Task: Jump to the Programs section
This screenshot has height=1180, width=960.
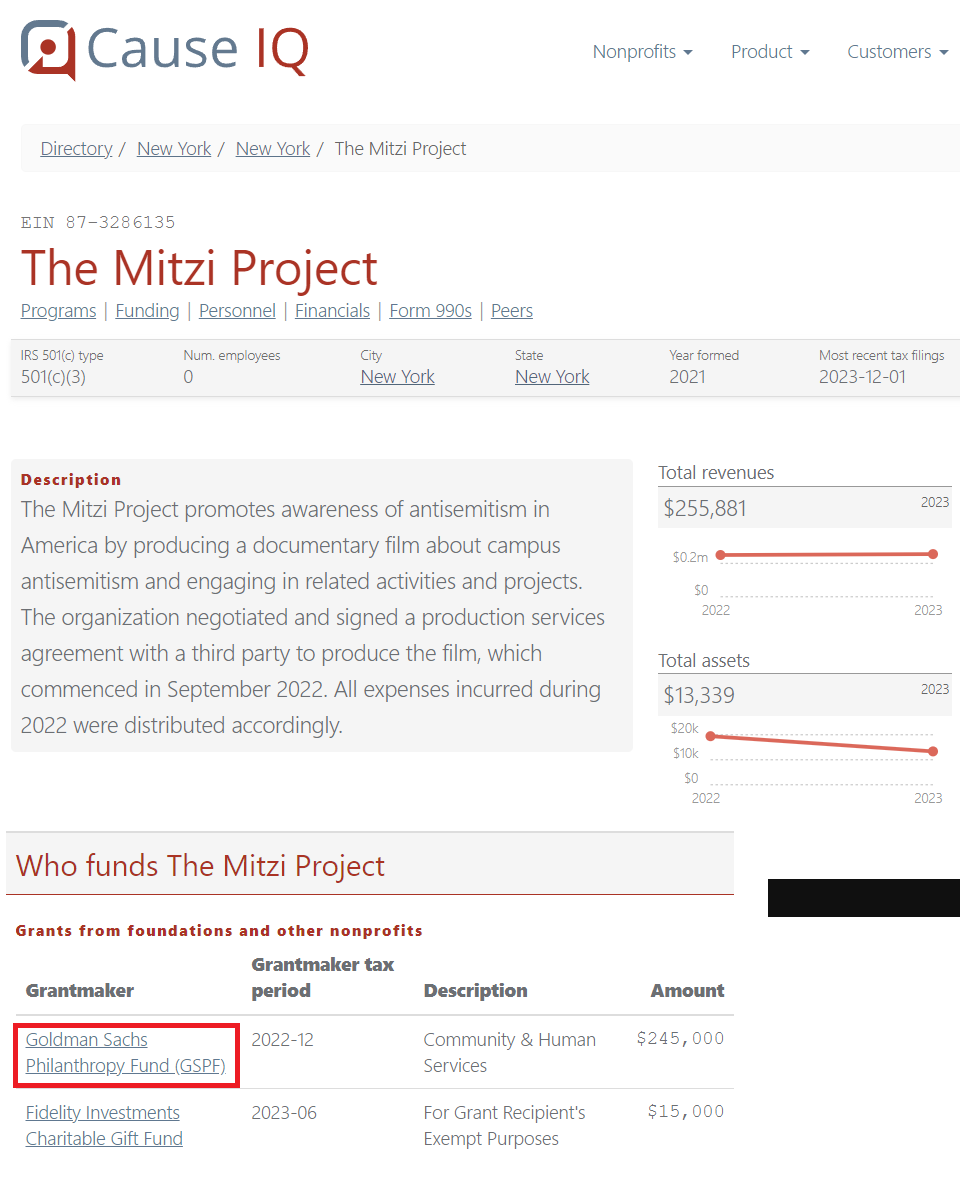Action: pyautogui.click(x=59, y=311)
